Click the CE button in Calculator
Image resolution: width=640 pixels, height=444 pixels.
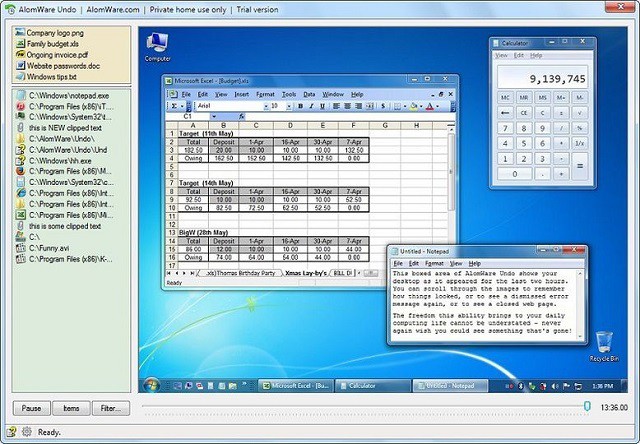click(524, 113)
